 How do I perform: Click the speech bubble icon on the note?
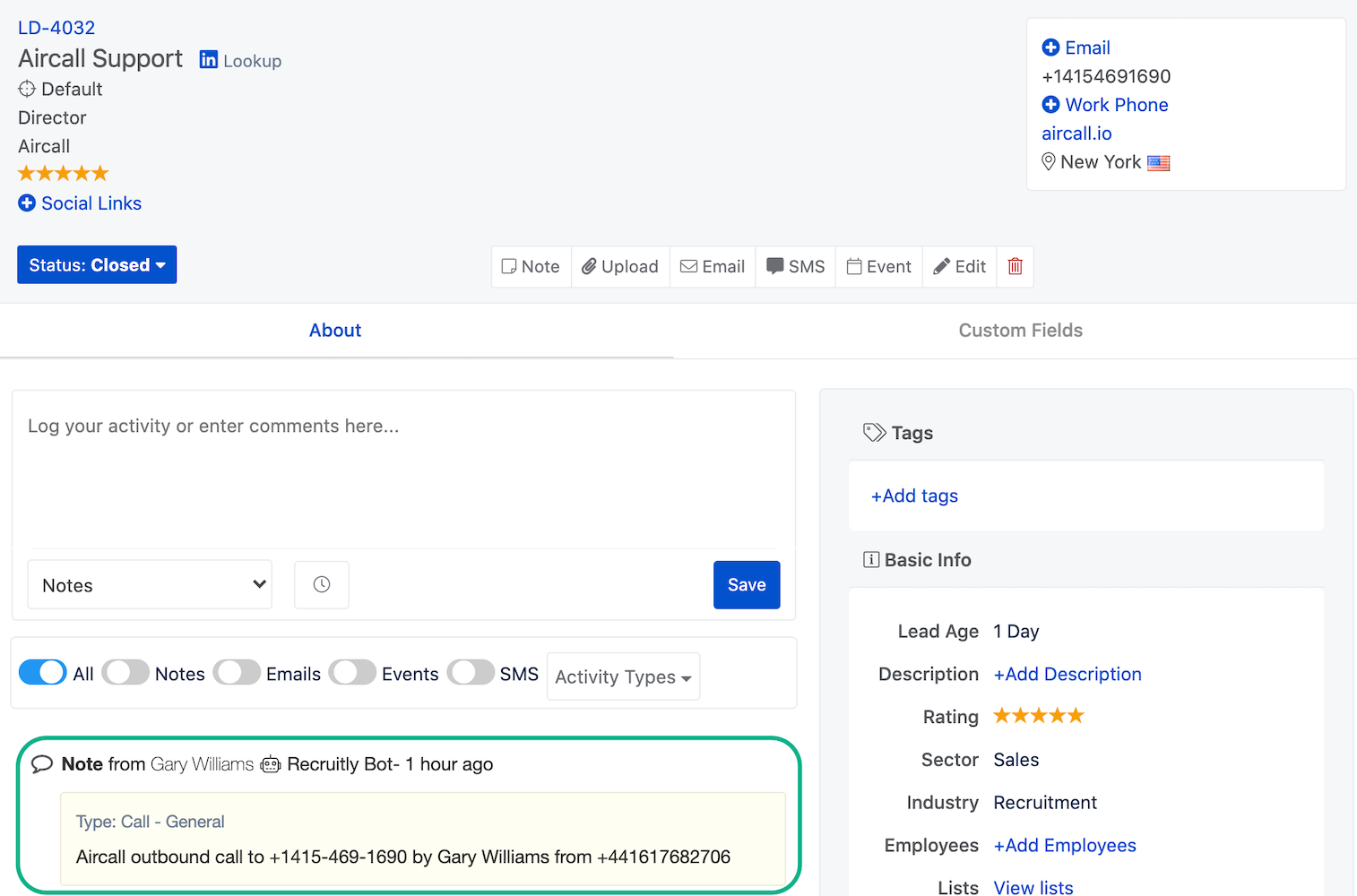click(42, 764)
